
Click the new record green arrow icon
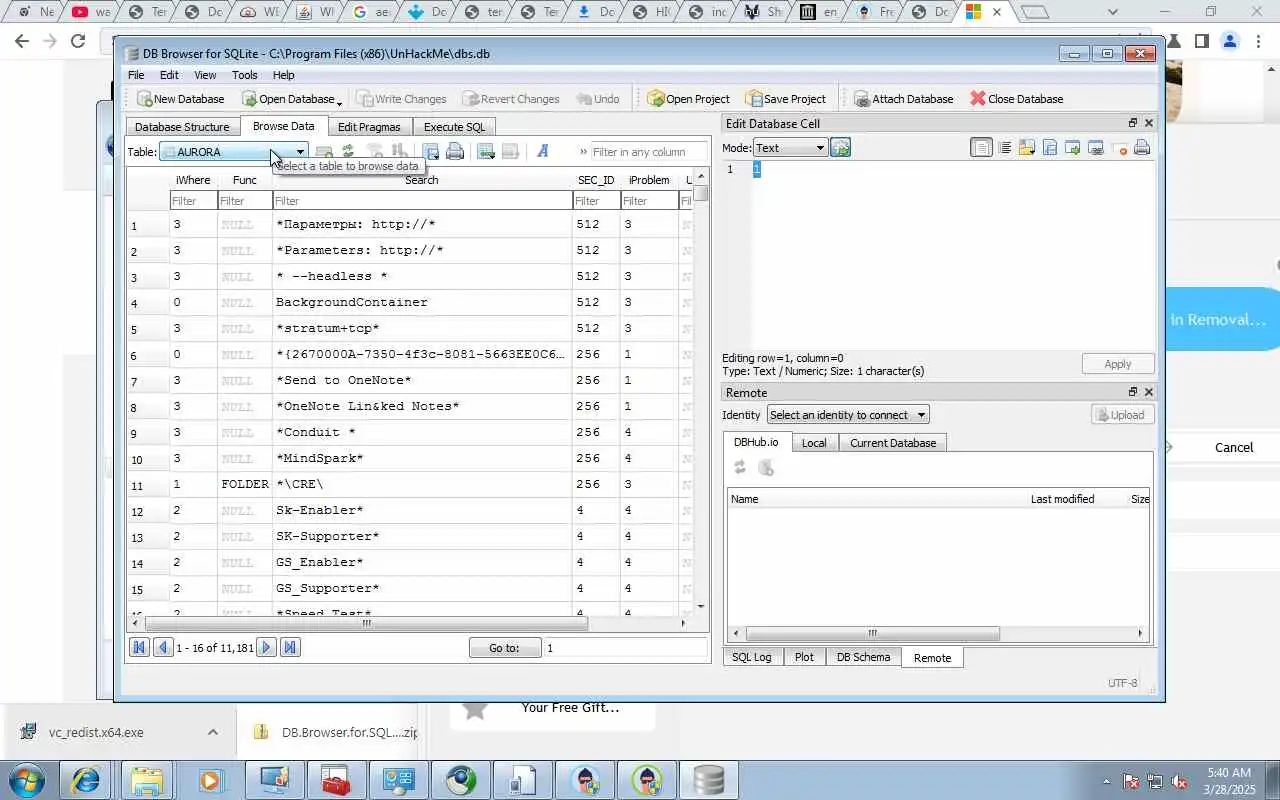(486, 151)
